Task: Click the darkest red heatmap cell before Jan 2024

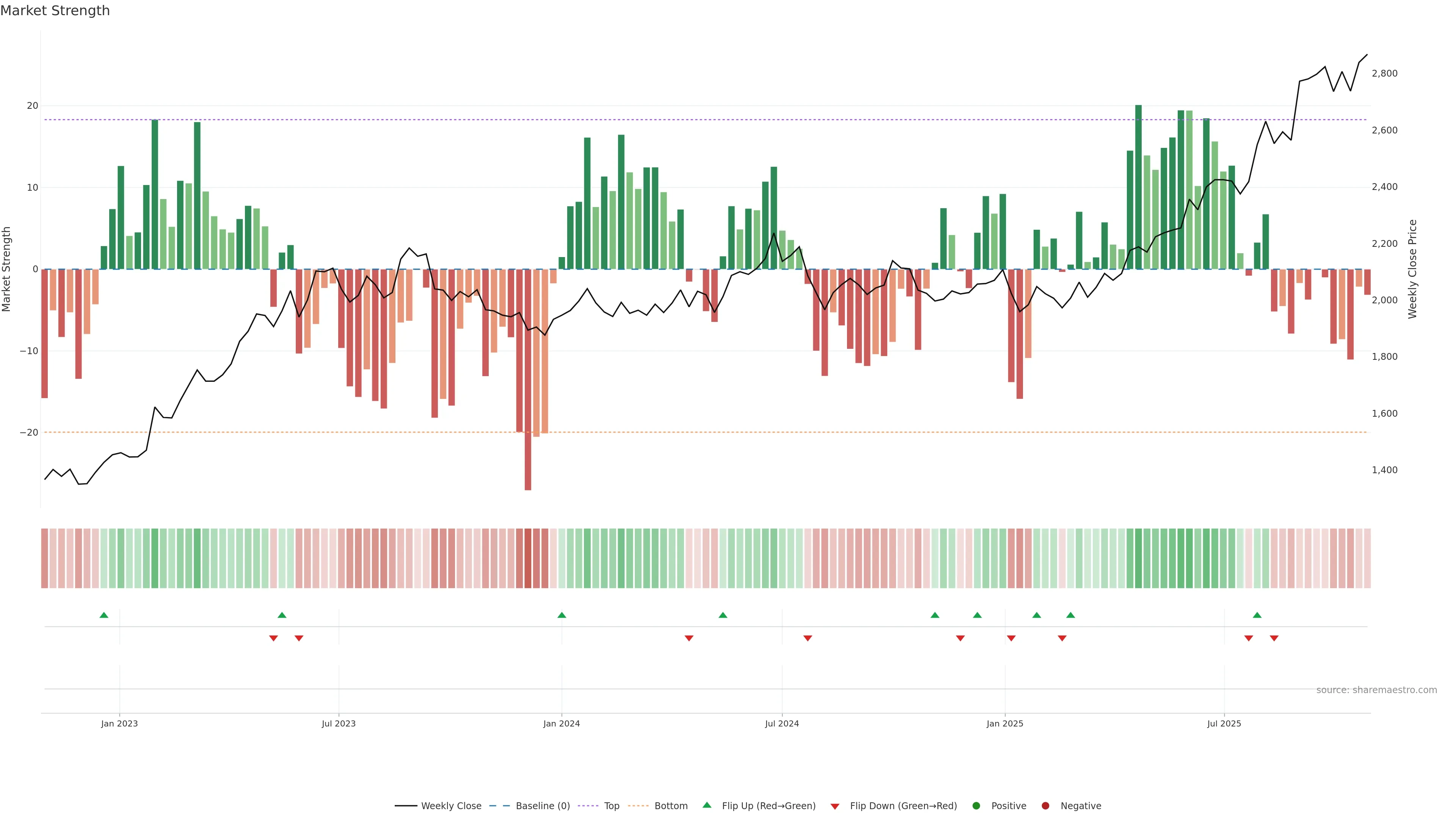Action: 528,558
